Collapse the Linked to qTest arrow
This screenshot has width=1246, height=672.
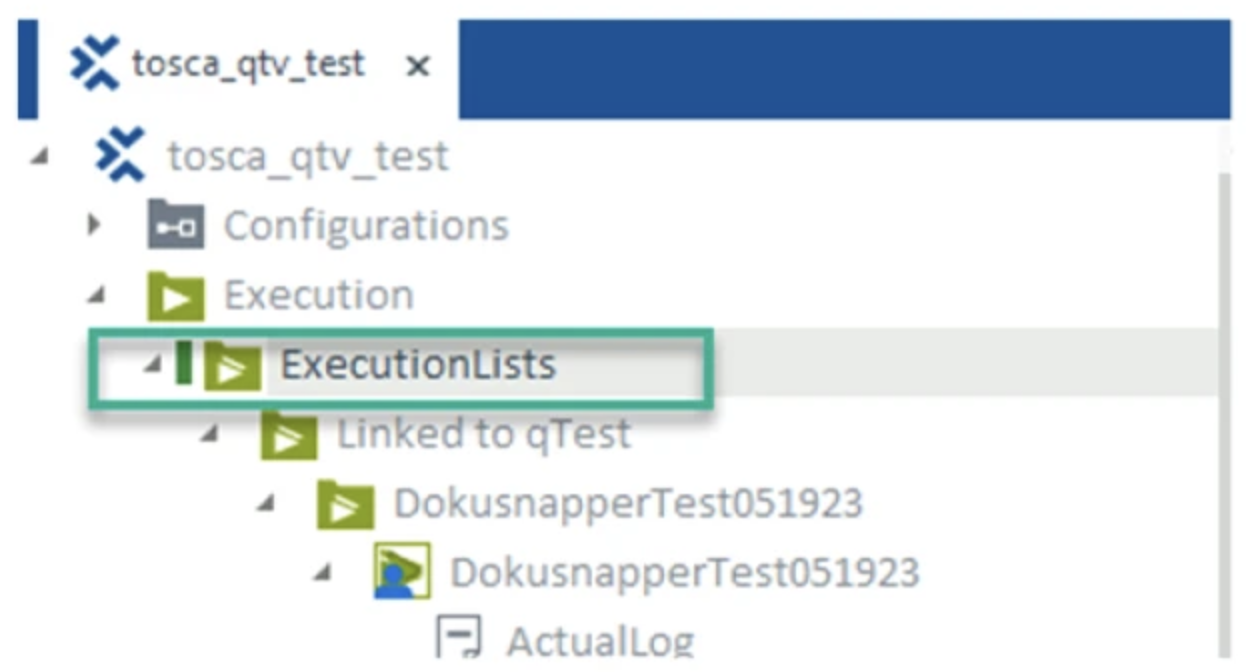coord(210,435)
